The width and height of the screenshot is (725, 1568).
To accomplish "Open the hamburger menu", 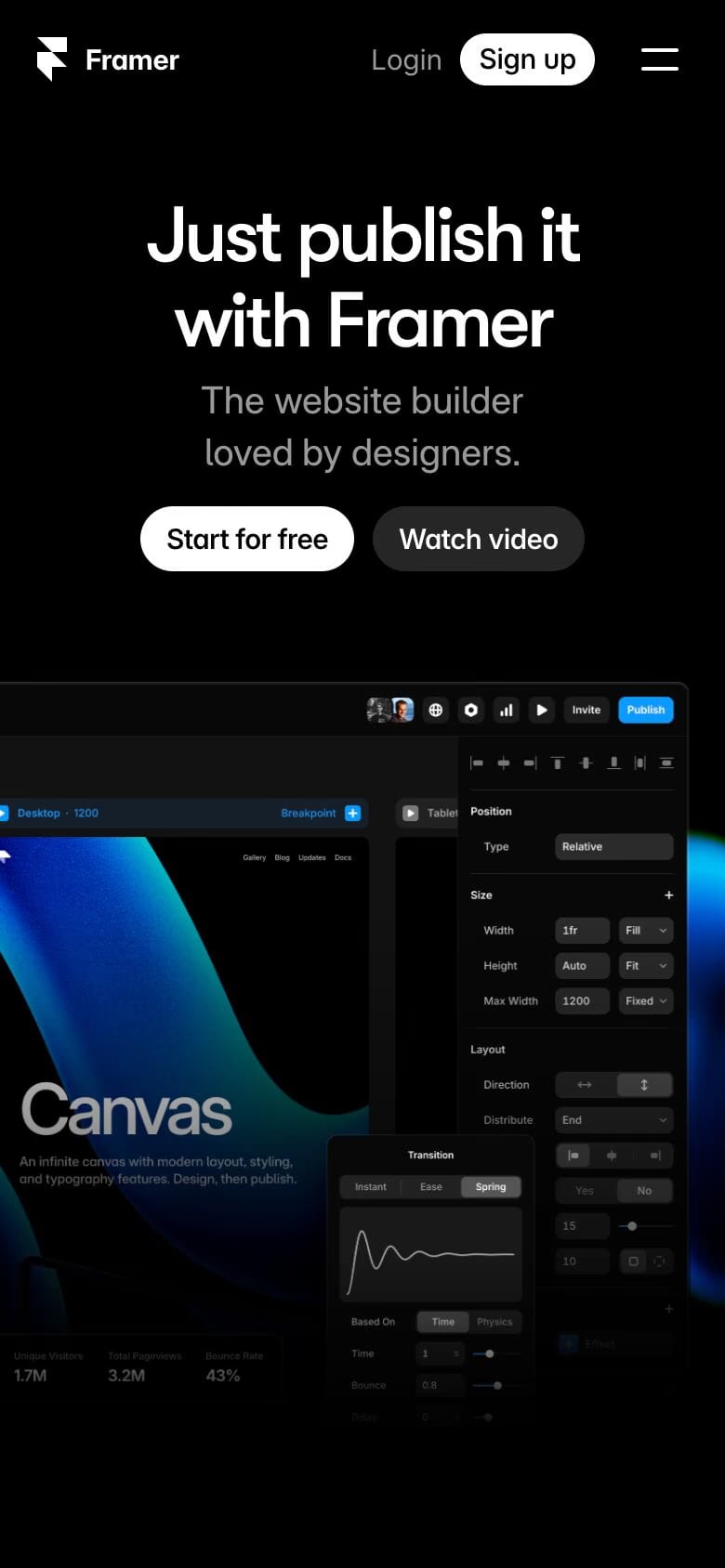I will [x=660, y=59].
